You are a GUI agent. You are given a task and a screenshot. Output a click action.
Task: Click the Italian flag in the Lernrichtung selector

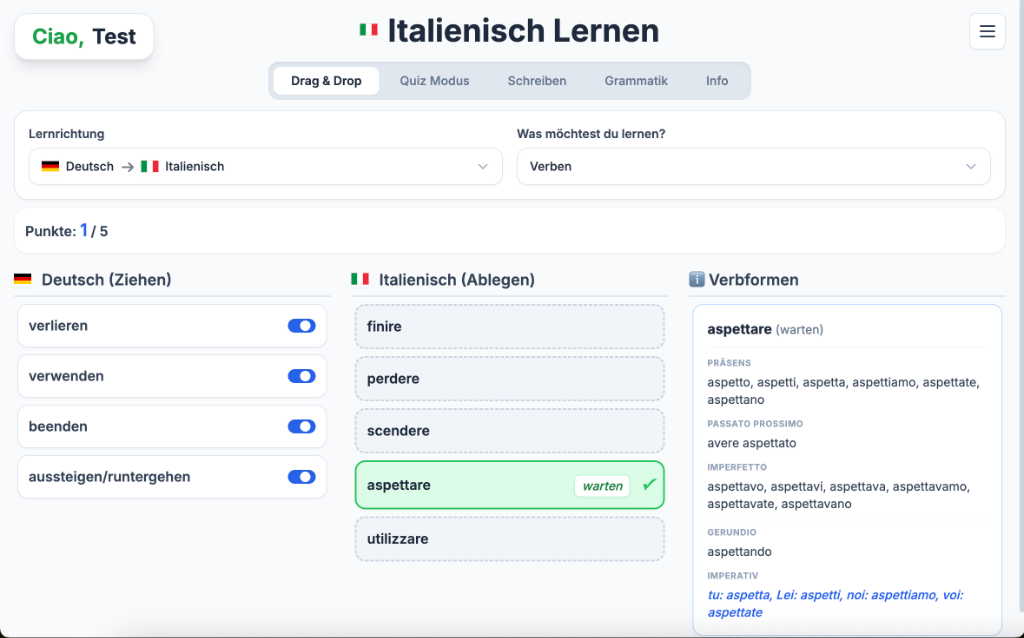(x=150, y=167)
